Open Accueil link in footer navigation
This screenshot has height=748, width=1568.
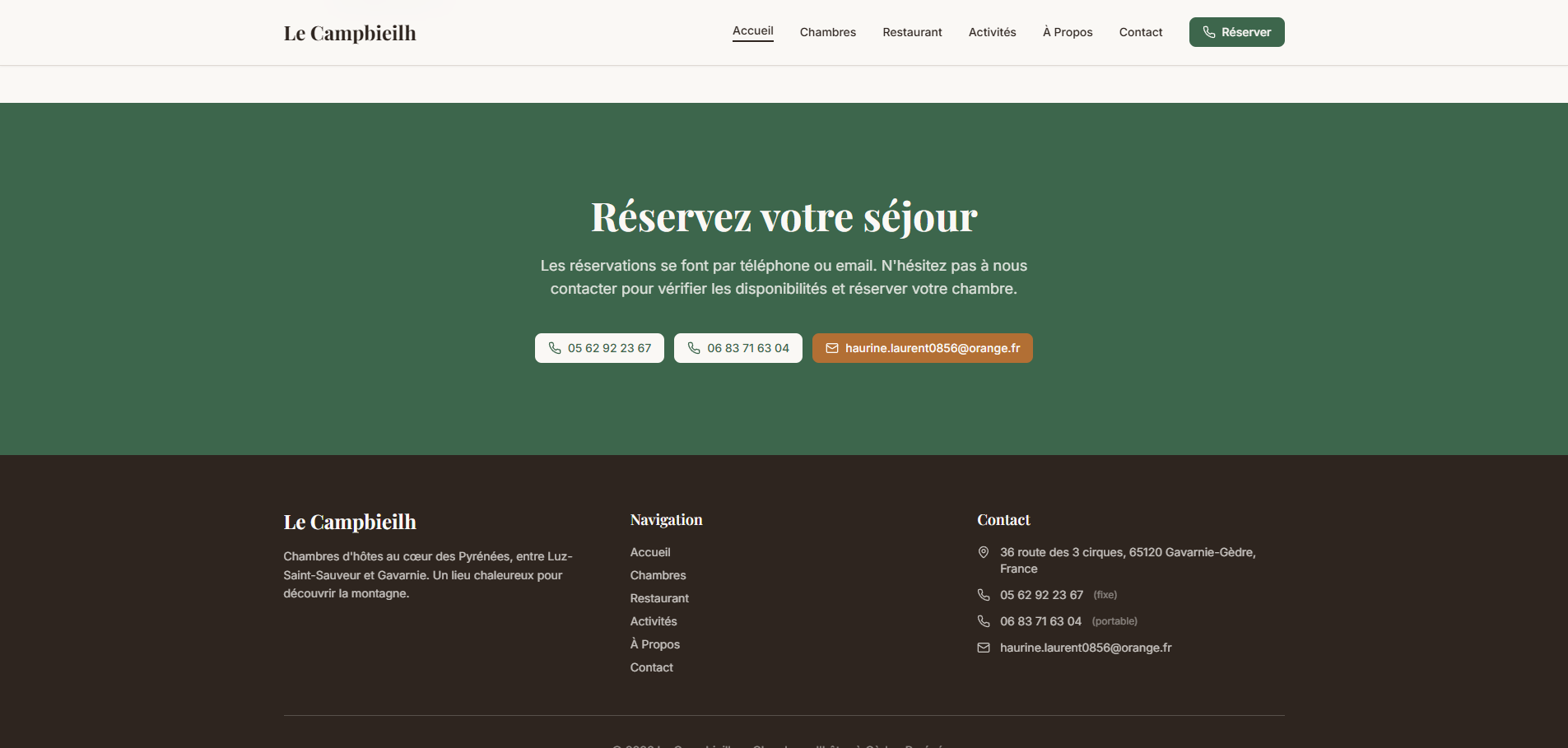pos(650,552)
